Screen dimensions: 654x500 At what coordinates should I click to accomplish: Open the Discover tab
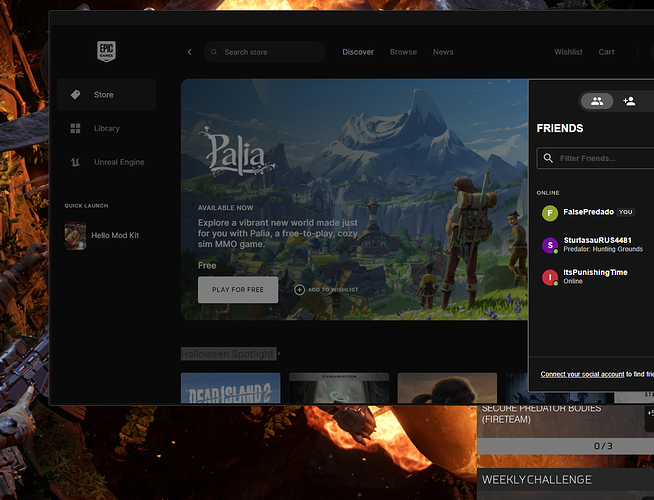[358, 52]
